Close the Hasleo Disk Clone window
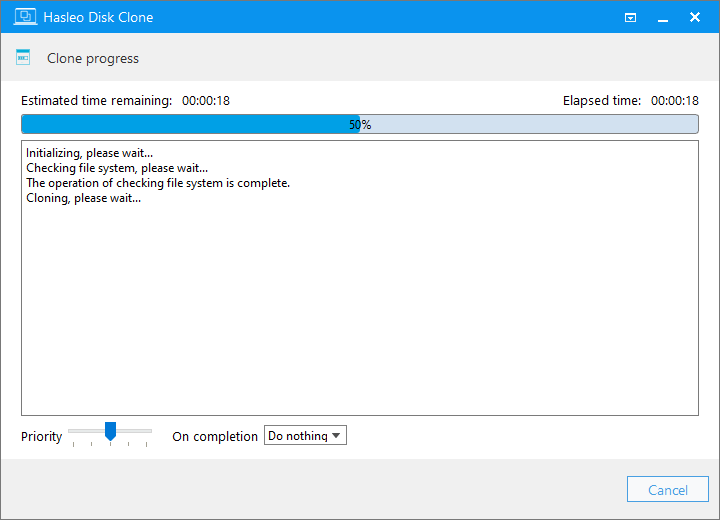The height and width of the screenshot is (520, 720). tap(695, 17)
